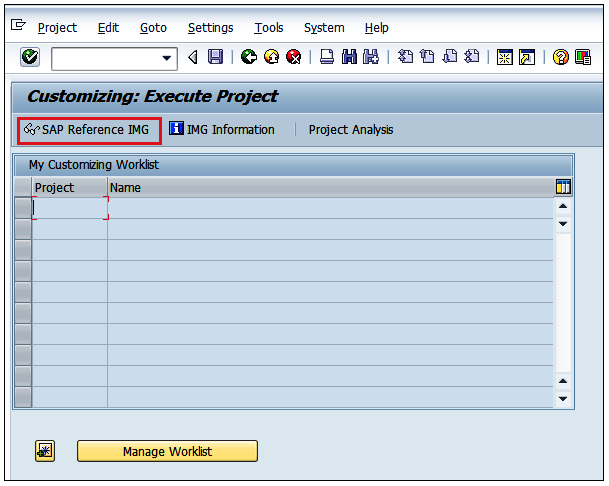Click the Customize Local Layout icon

pos(583,58)
